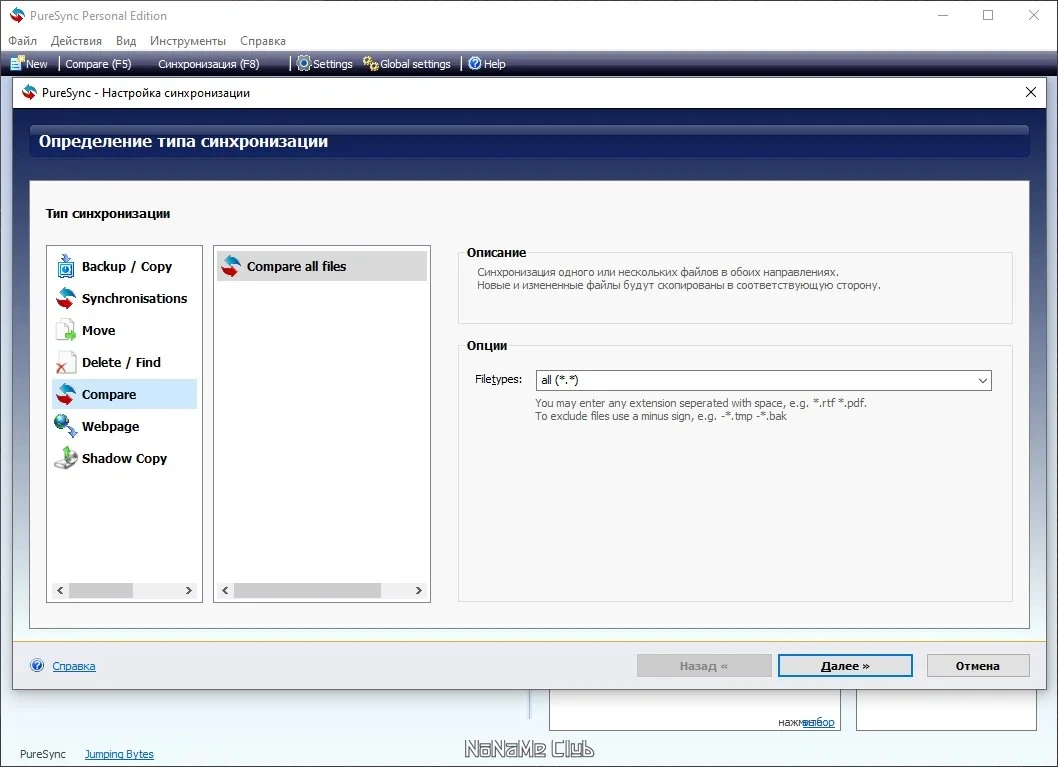Select the Shadow Copy icon
The width and height of the screenshot is (1058, 767).
(65, 458)
